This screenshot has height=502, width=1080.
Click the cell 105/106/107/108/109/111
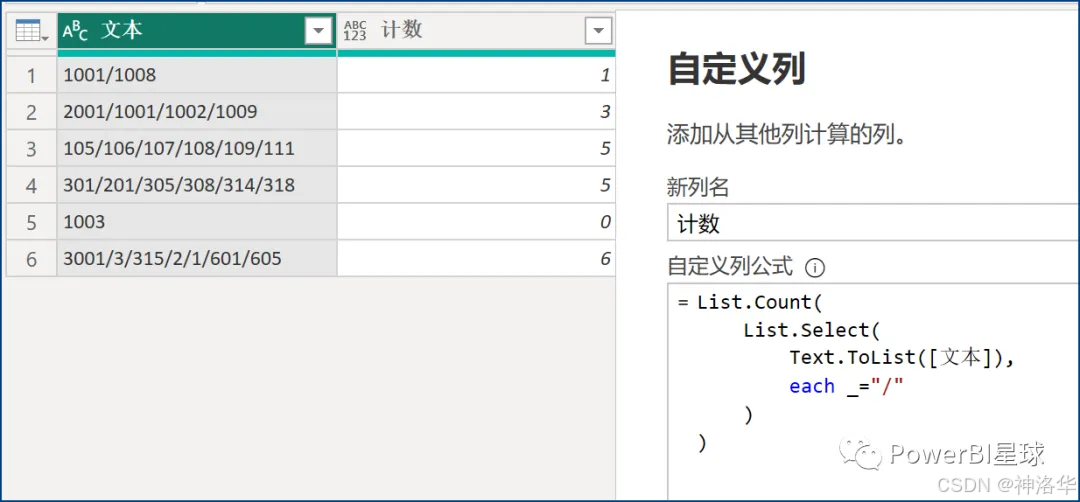point(197,148)
